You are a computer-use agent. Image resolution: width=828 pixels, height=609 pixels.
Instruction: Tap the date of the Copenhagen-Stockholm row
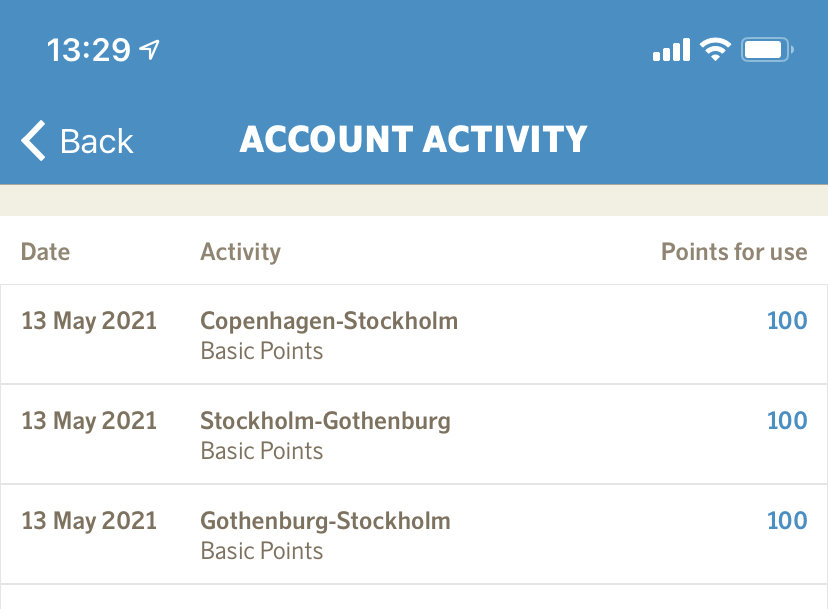[x=89, y=321]
